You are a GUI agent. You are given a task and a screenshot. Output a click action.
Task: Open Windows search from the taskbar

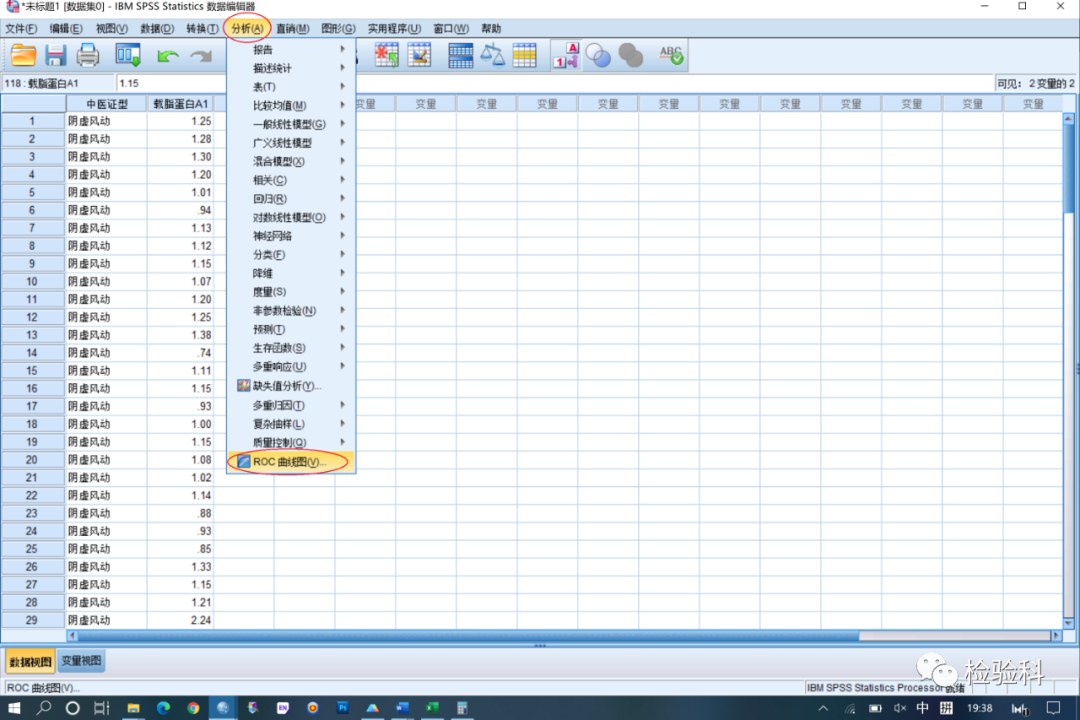point(44,708)
